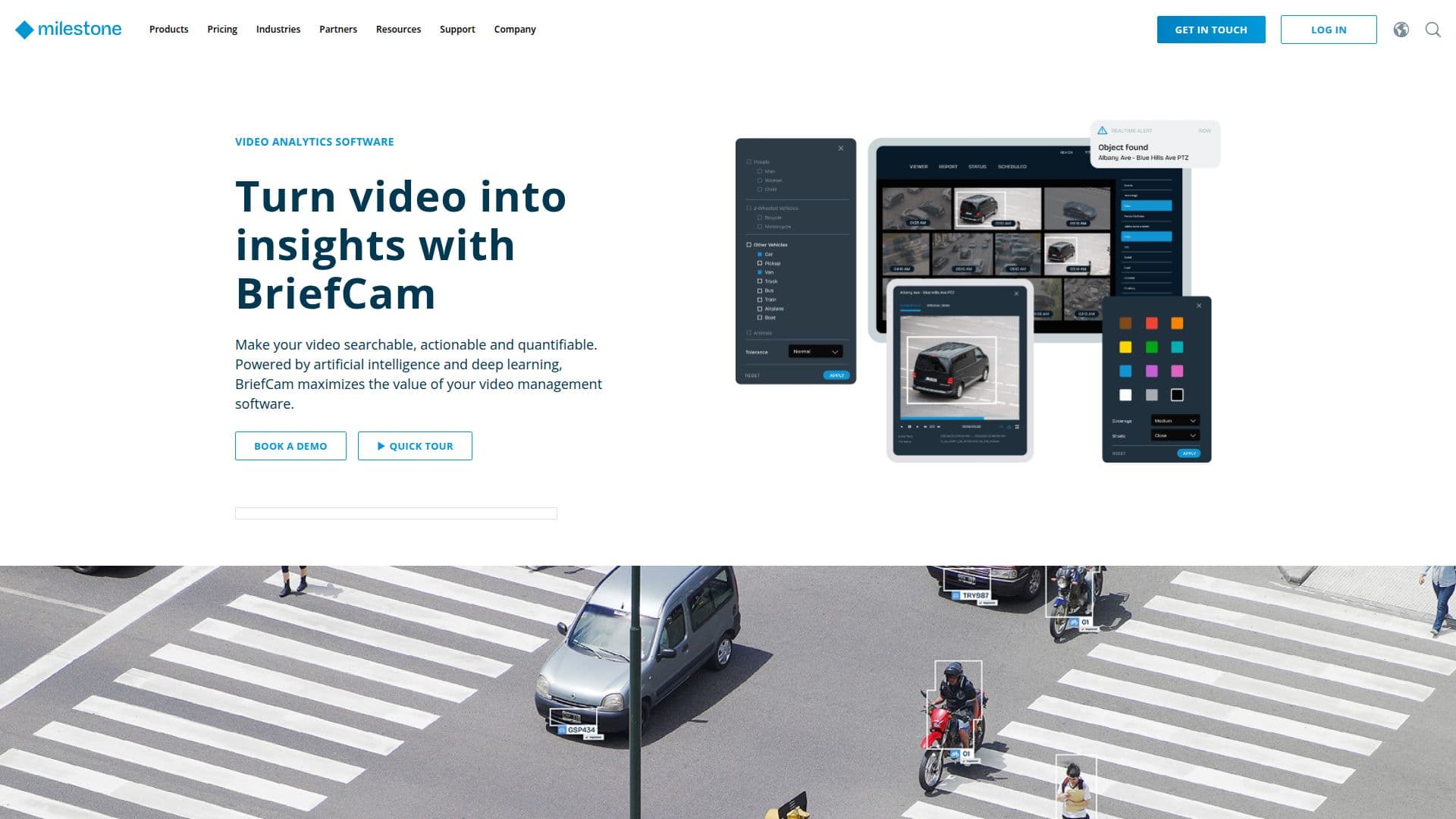
Task: Switch to the SCHEDULED tab in mockup
Action: [1012, 166]
